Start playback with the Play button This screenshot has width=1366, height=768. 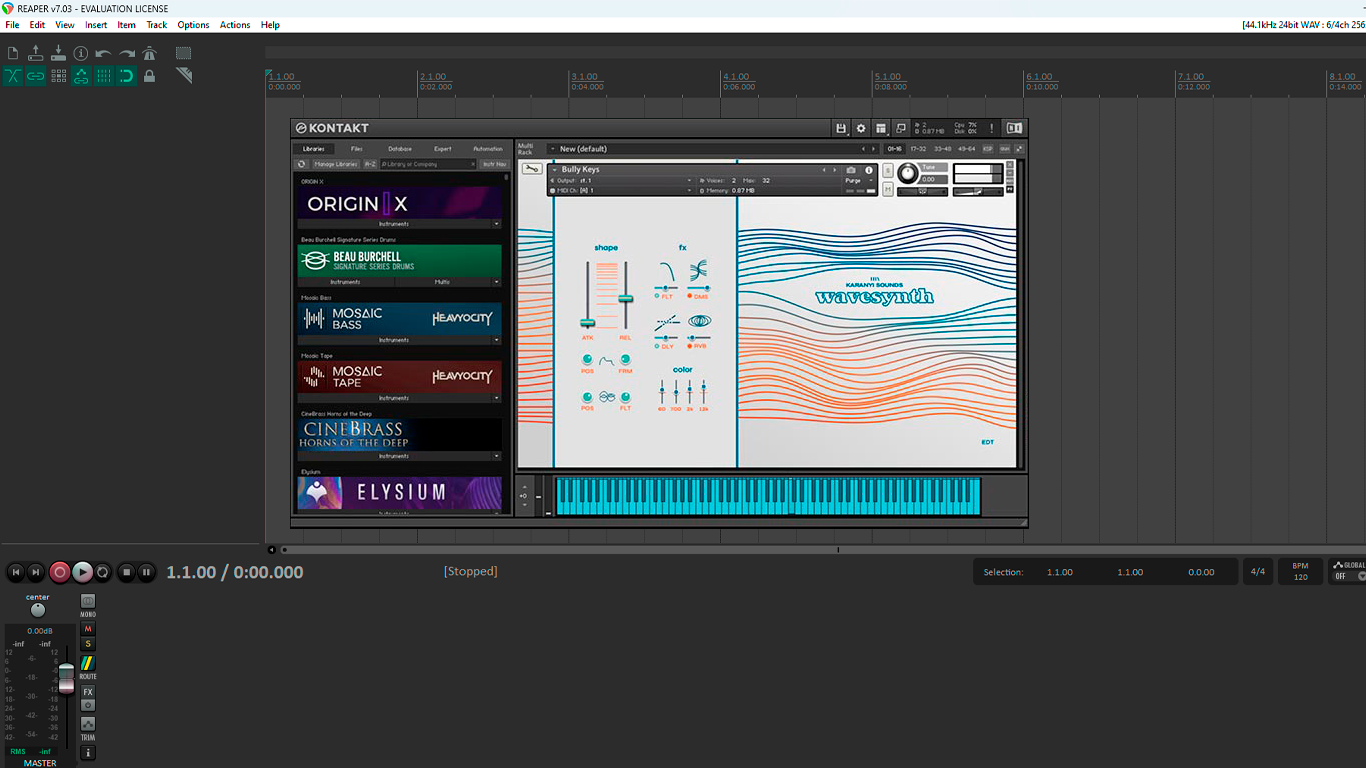point(82,572)
